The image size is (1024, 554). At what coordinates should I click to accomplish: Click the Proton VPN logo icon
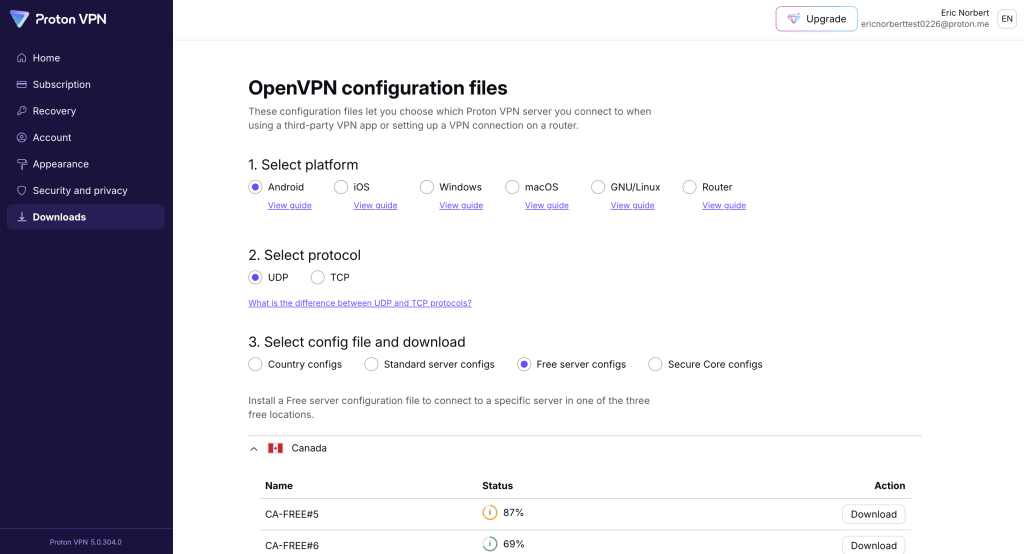(x=19, y=19)
